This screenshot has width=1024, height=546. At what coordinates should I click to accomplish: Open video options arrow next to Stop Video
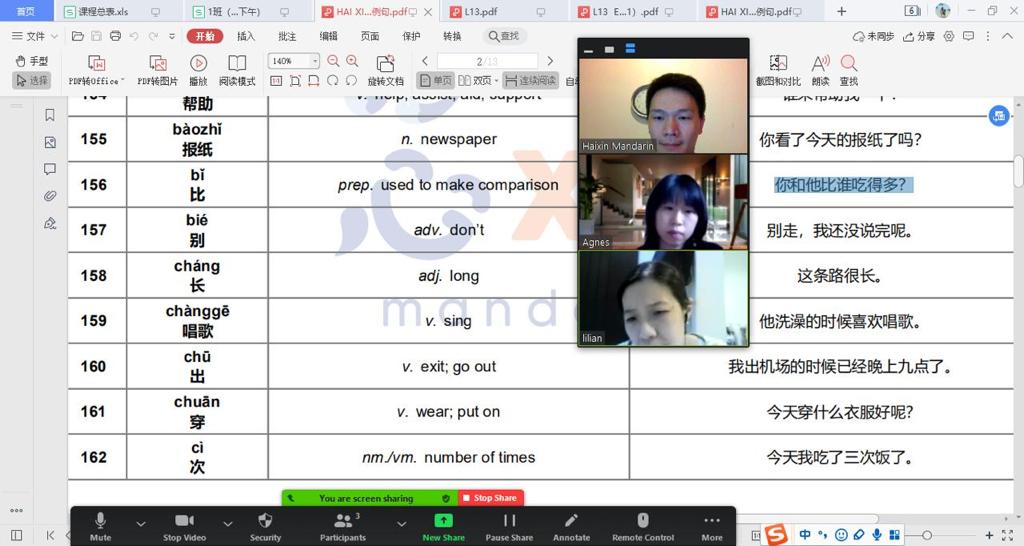227,523
